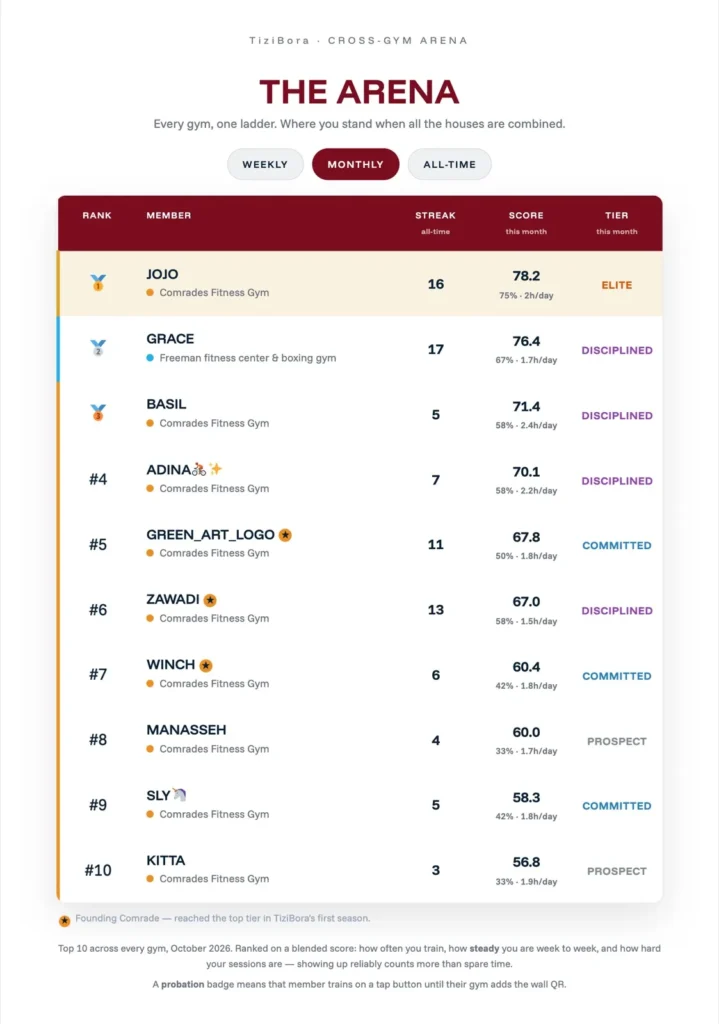This screenshot has height=1024, width=719.
Task: Click the orange gym dot under JOJO
Action: coord(150,293)
